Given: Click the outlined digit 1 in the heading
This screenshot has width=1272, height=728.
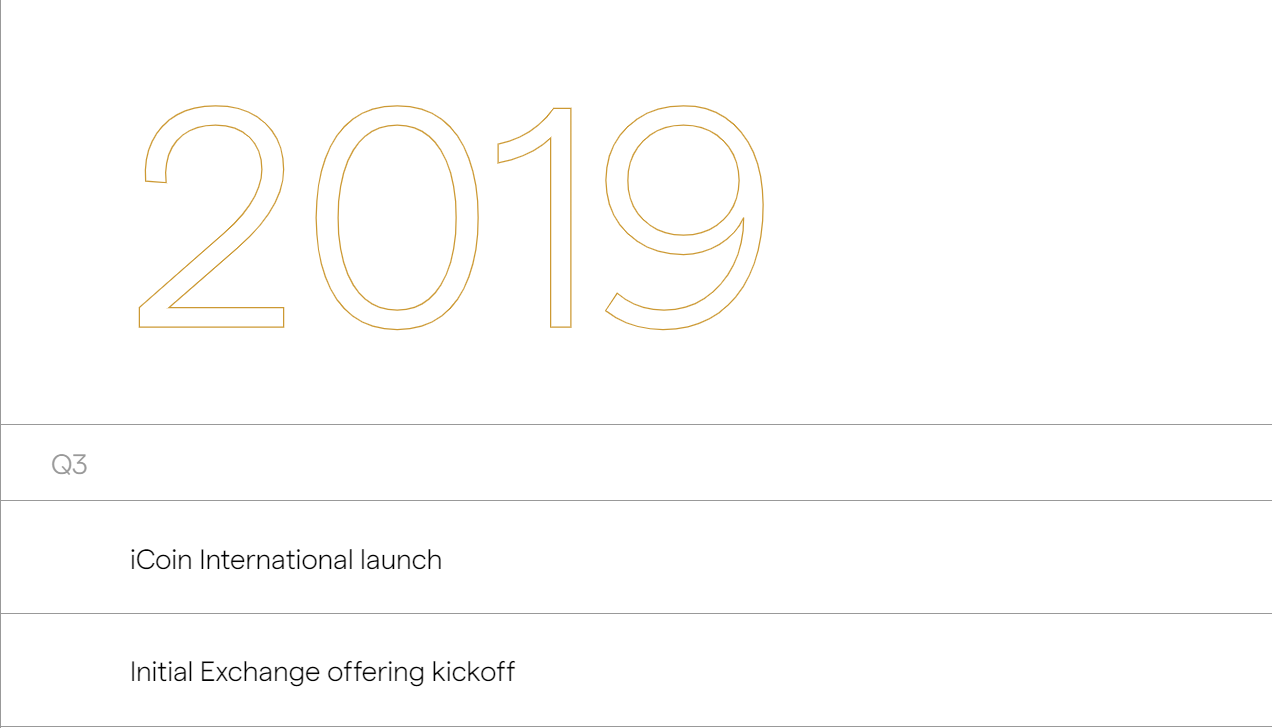Looking at the screenshot, I should point(561,217).
